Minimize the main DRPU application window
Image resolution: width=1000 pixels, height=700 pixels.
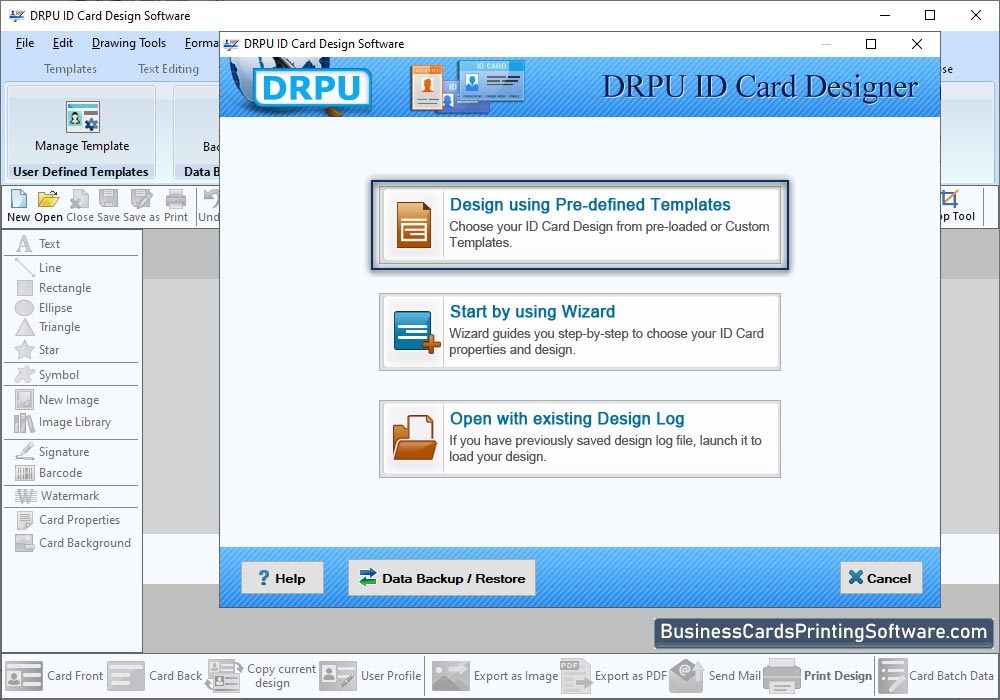(x=885, y=15)
